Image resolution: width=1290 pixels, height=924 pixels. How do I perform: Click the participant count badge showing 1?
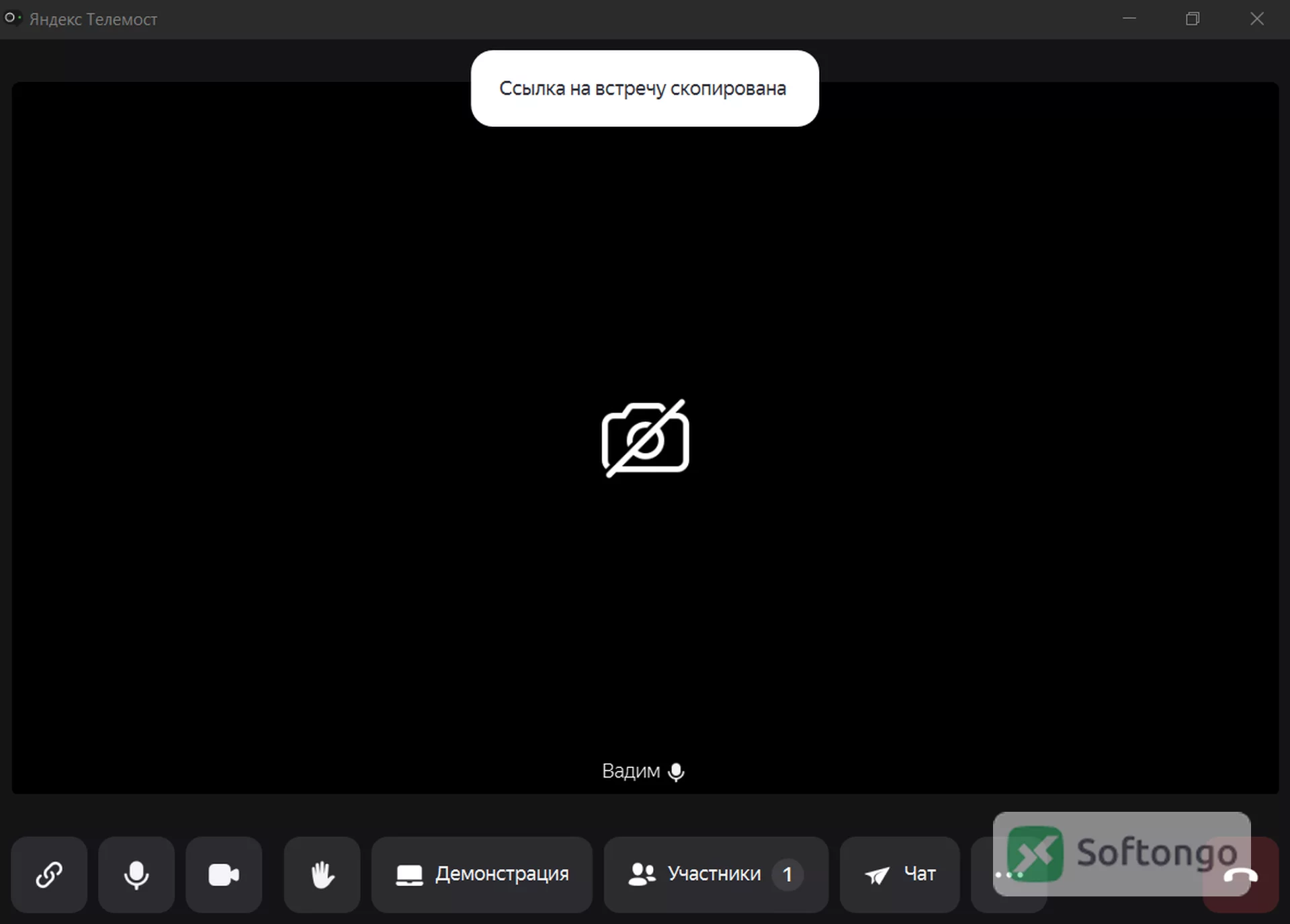click(x=787, y=874)
